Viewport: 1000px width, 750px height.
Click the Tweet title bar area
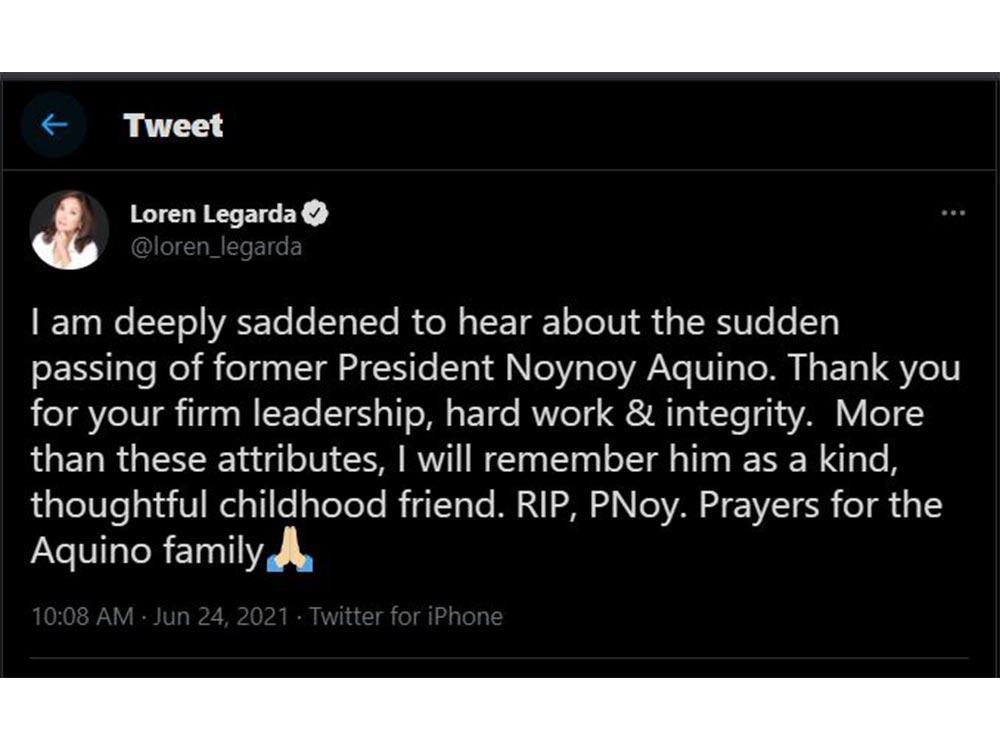[x=174, y=126]
